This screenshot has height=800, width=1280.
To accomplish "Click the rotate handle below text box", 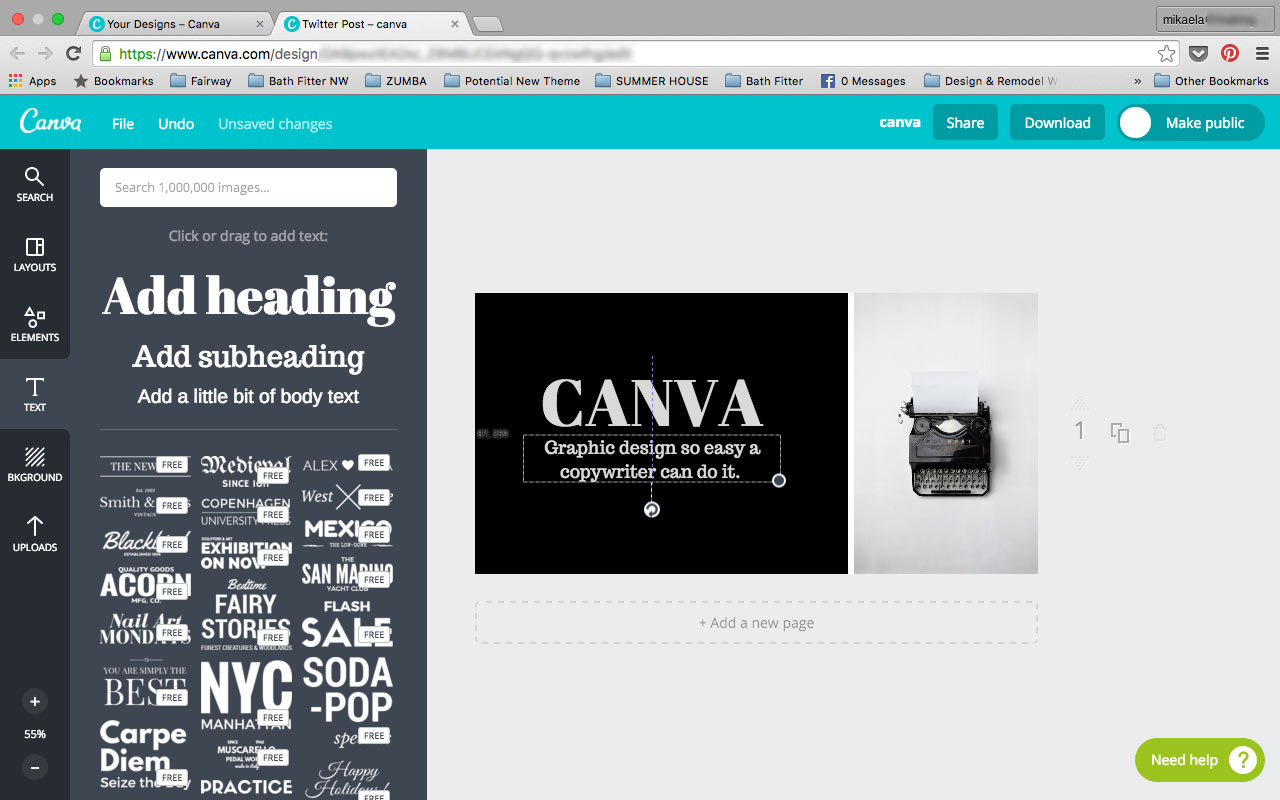I will click(x=652, y=510).
